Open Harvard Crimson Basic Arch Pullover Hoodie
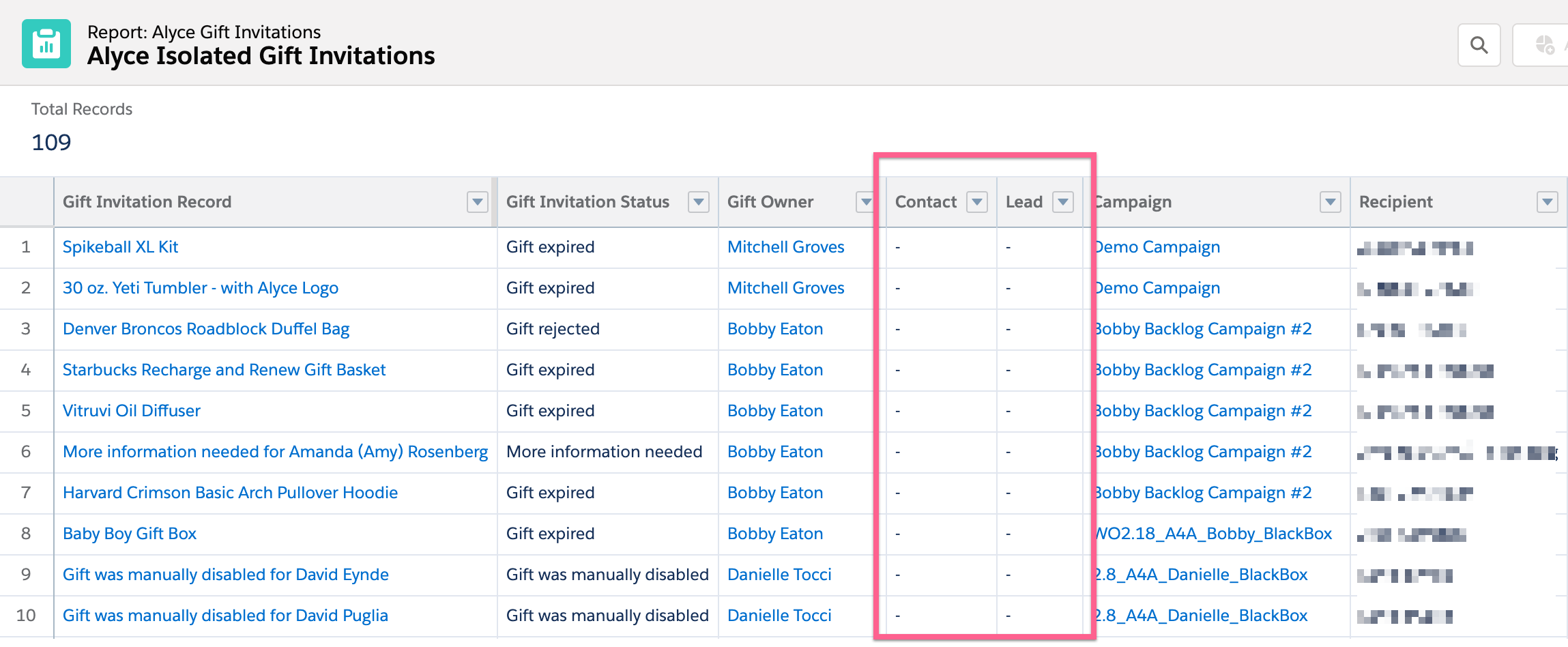The height and width of the screenshot is (647, 1568). coord(230,493)
